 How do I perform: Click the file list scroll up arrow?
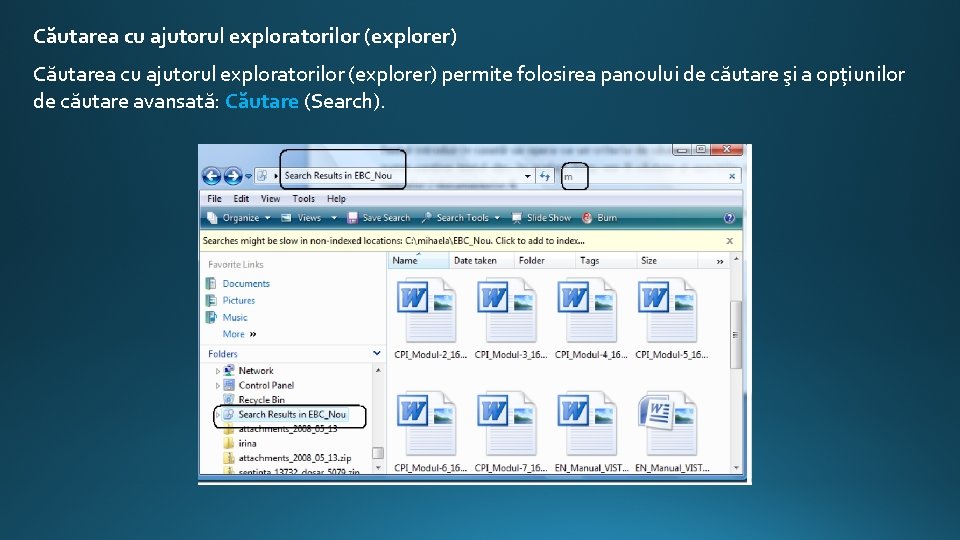pyautogui.click(x=736, y=259)
